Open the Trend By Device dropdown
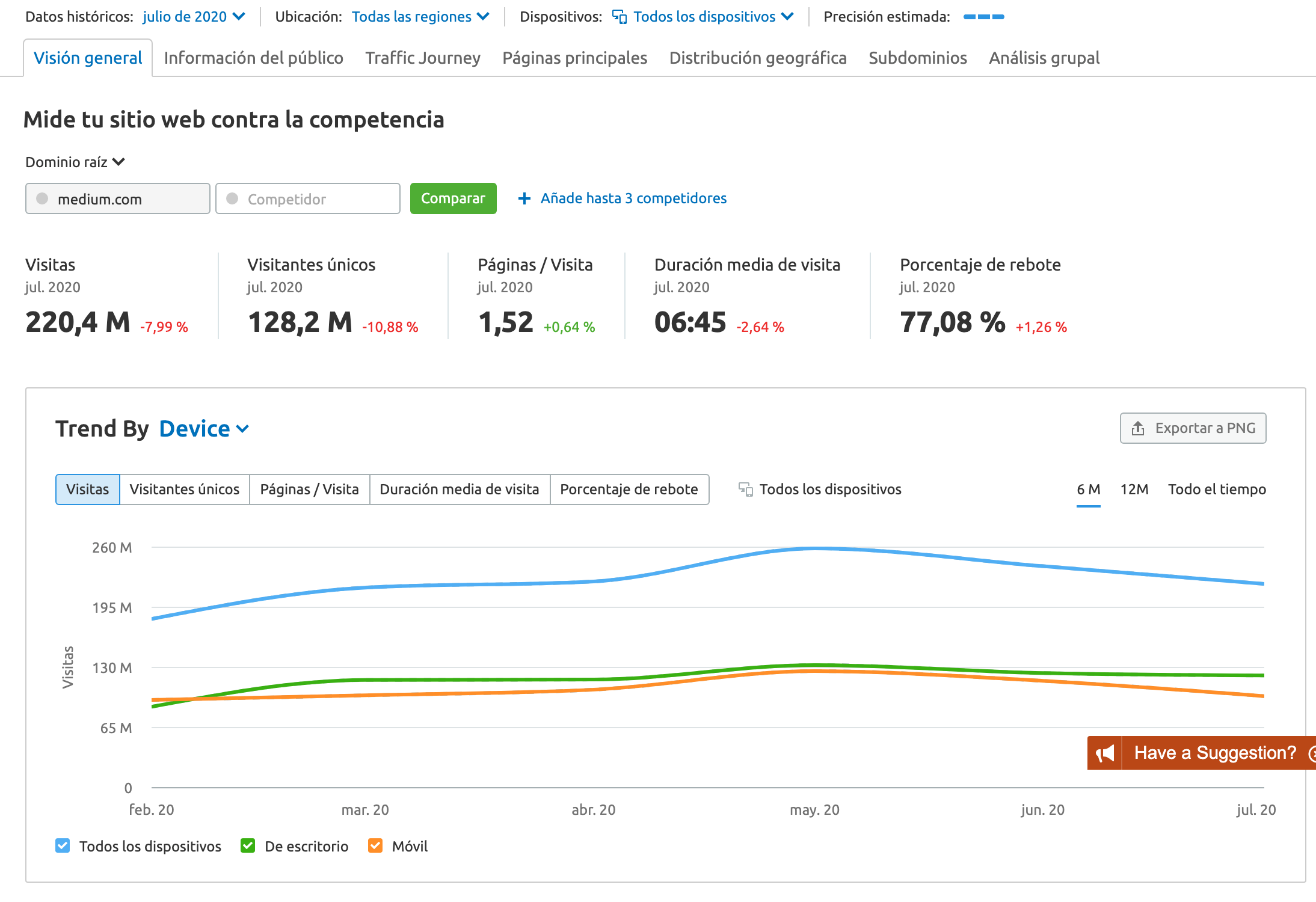 coord(204,429)
